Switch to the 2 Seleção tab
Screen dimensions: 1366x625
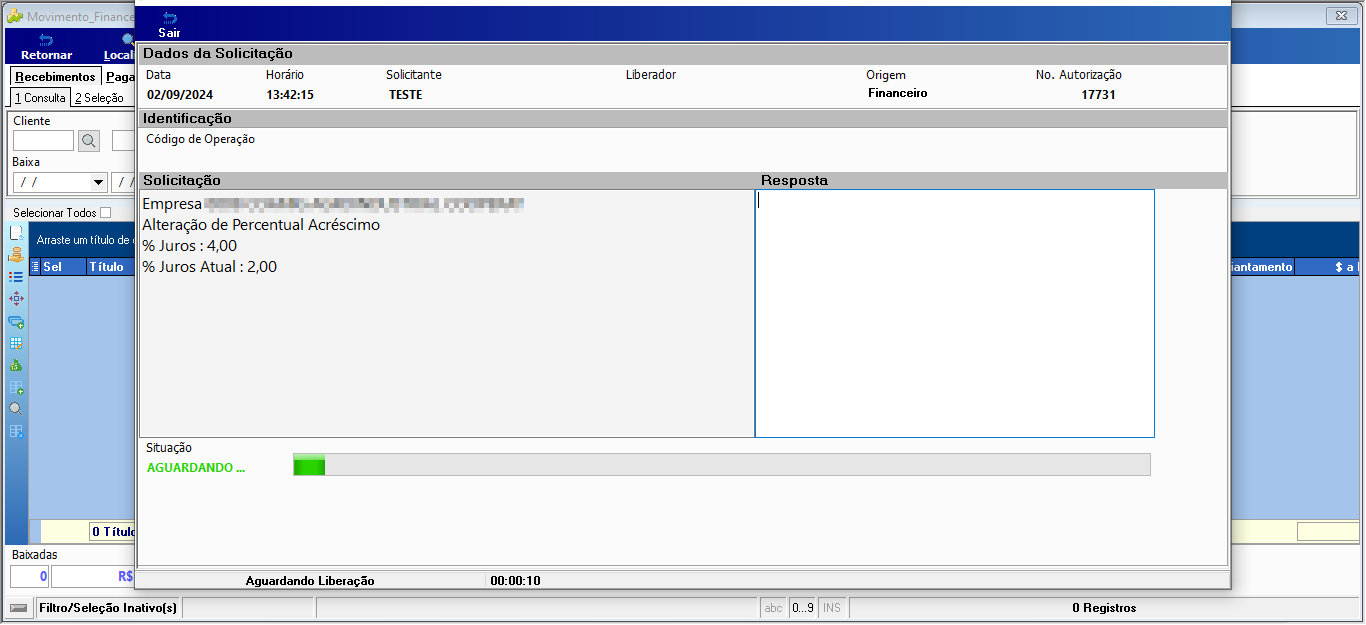click(99, 98)
